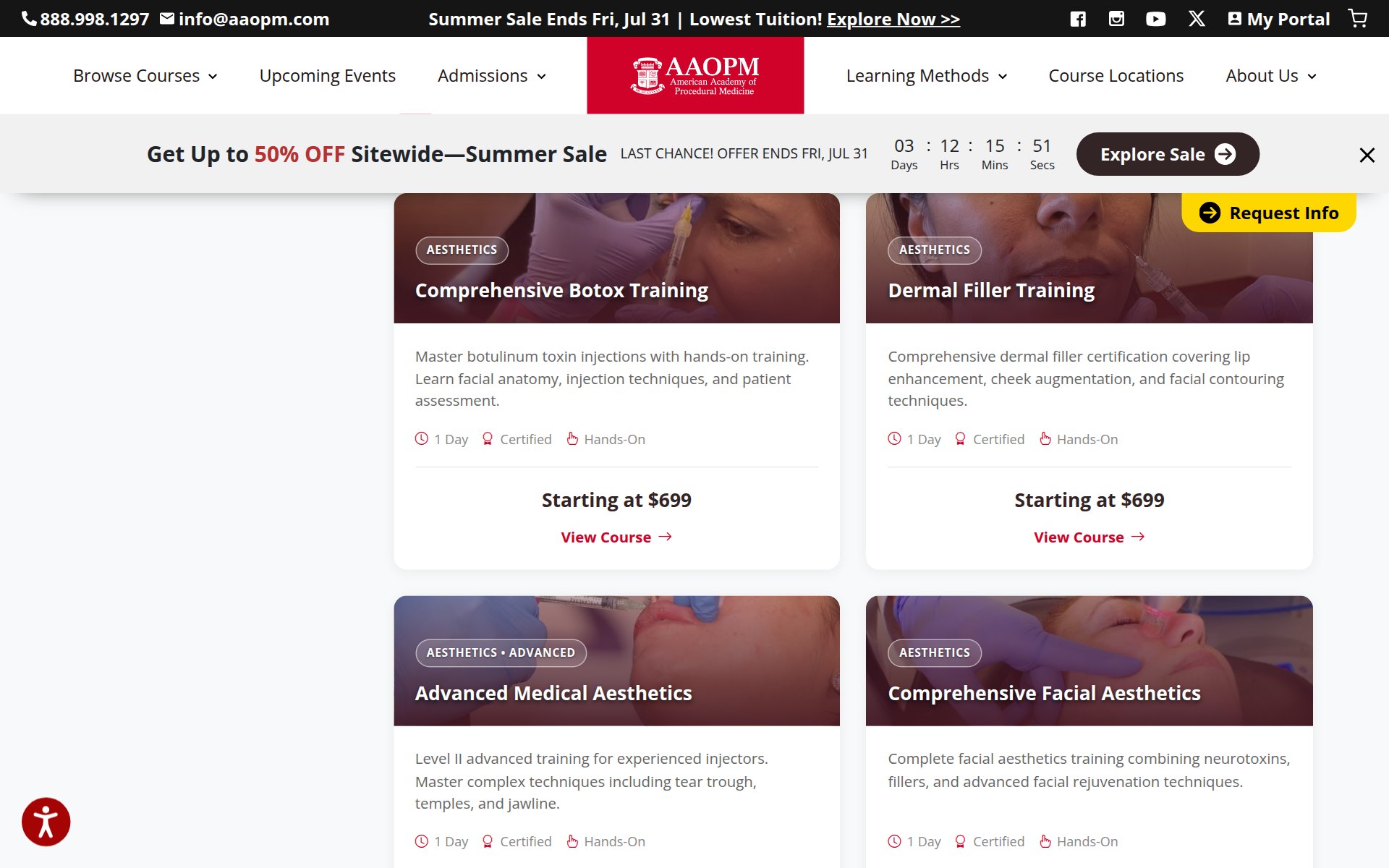Click the Comprehensive Facial Aesthetics title
This screenshot has width=1389, height=868.
[1044, 693]
